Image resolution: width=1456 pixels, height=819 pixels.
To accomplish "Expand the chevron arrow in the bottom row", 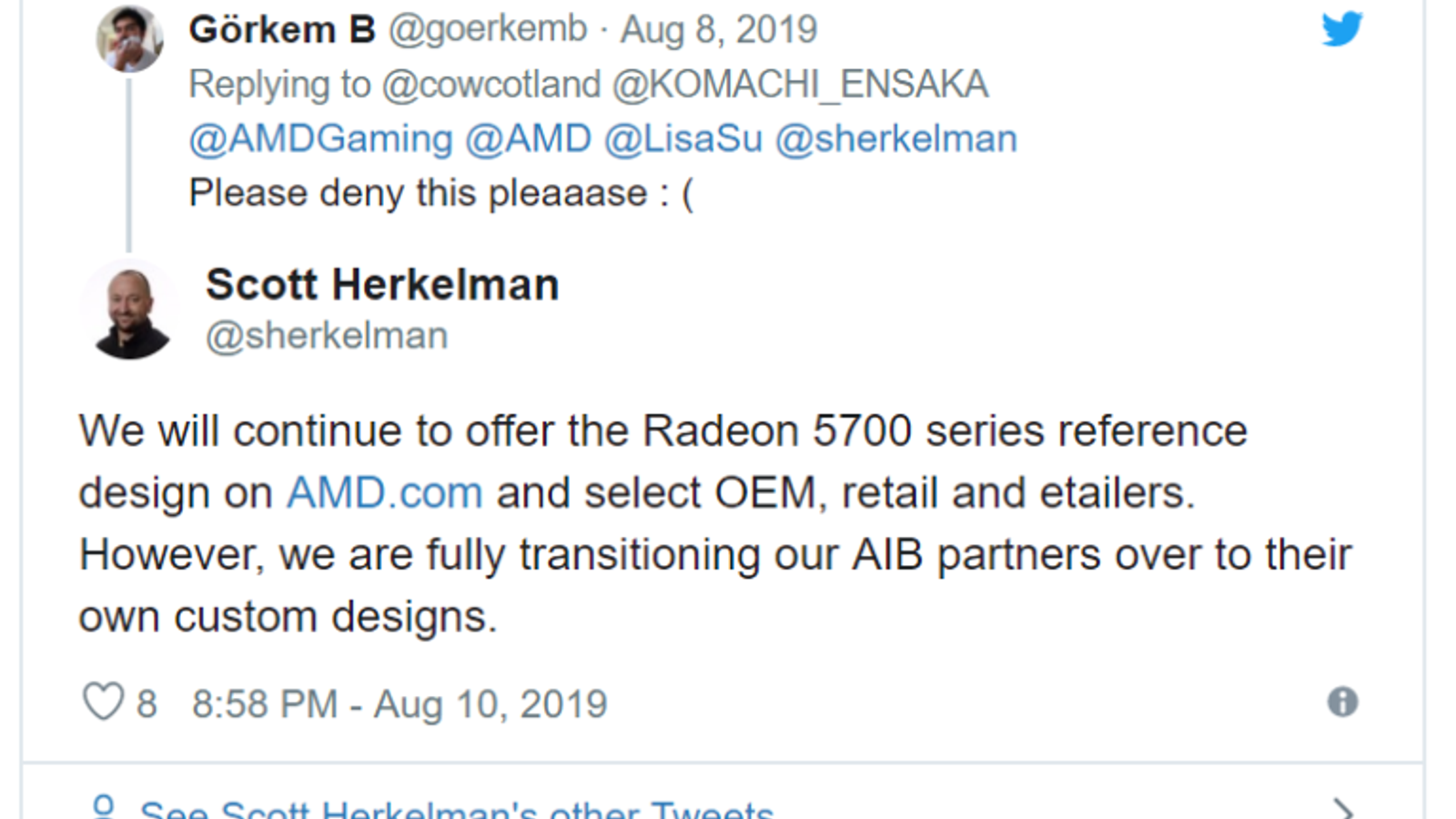I will [1342, 808].
